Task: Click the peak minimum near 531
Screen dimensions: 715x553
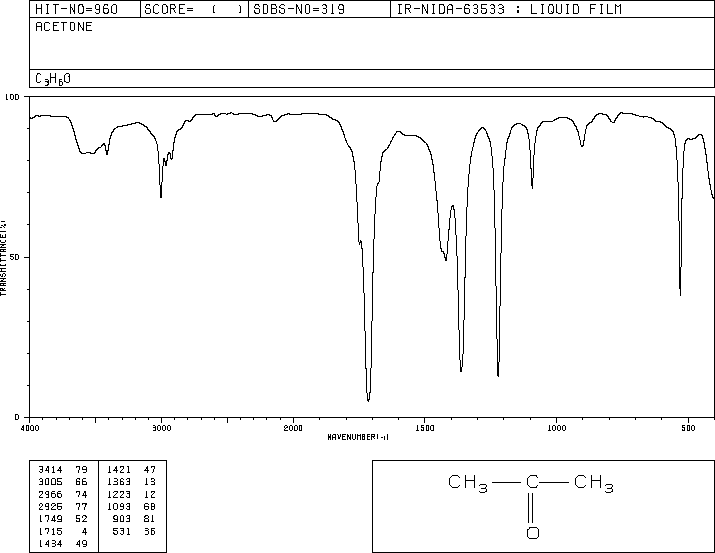Action: click(x=680, y=295)
